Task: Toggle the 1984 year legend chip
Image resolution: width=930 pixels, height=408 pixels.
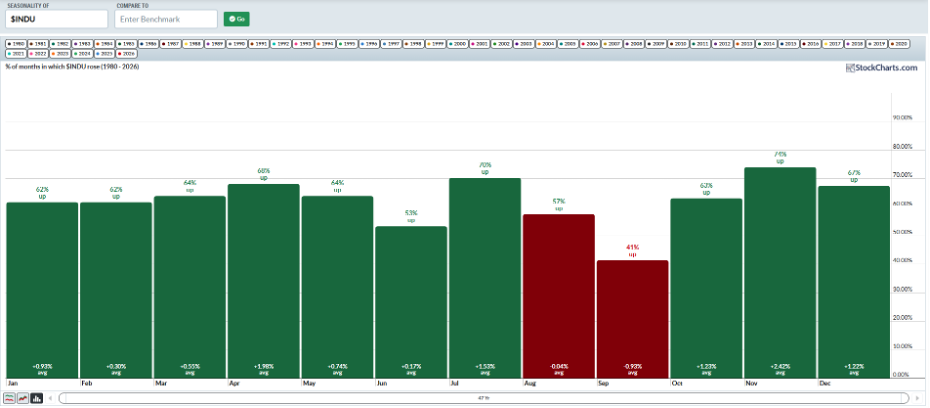Action: click(x=104, y=44)
